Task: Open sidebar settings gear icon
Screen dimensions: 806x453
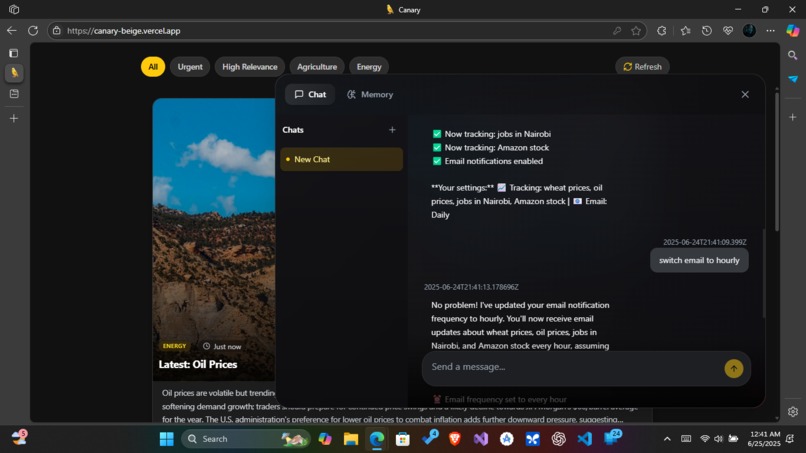Action: click(x=793, y=412)
